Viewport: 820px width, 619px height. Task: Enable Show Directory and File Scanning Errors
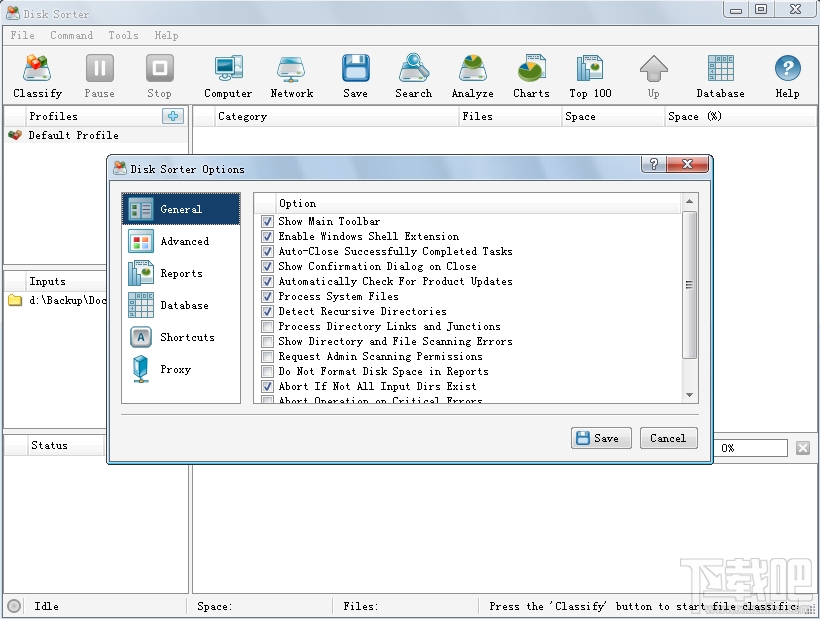pyautogui.click(x=267, y=341)
